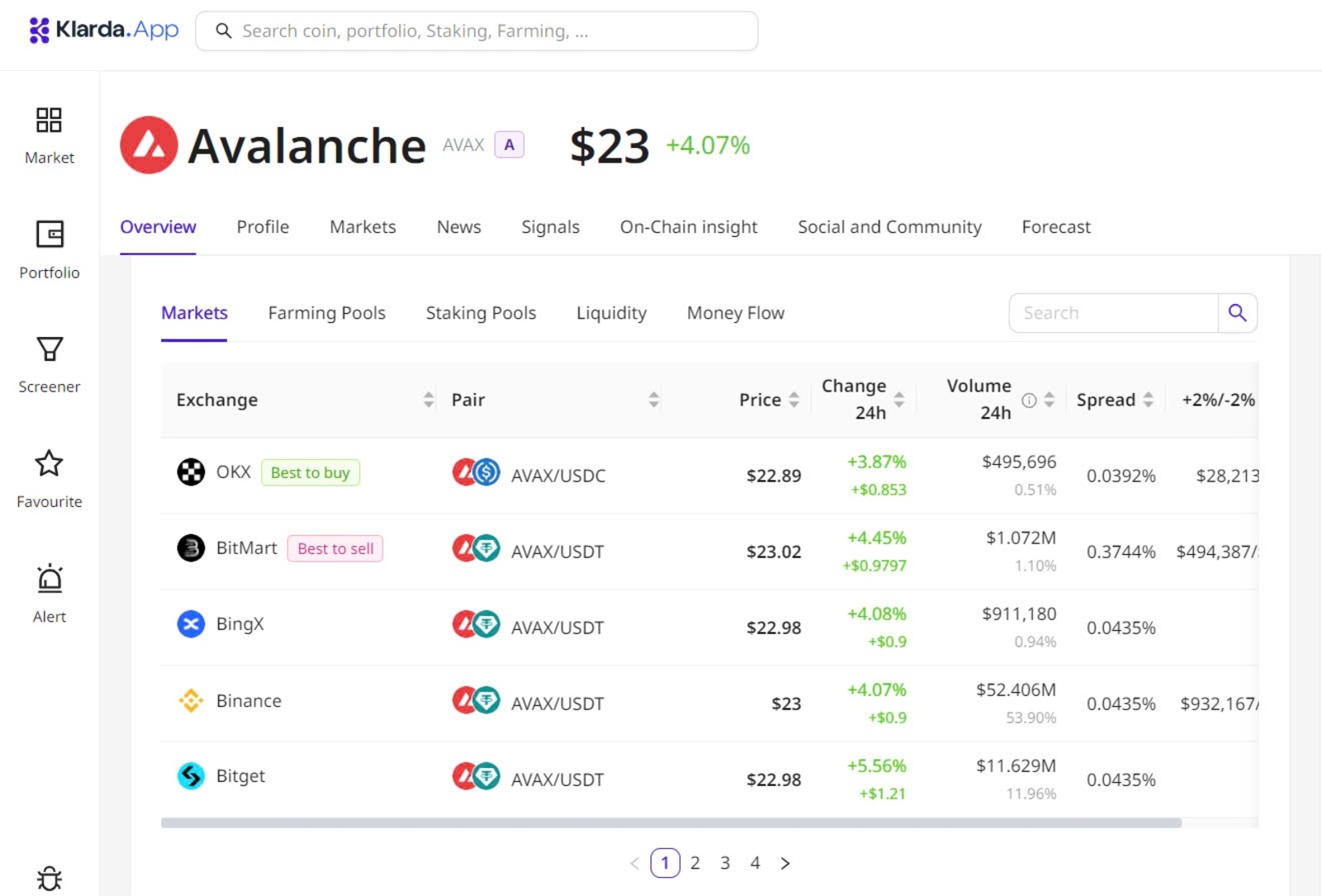This screenshot has height=896, width=1322.
Task: Click the +2%/-2% column header
Action: pyautogui.click(x=1218, y=400)
